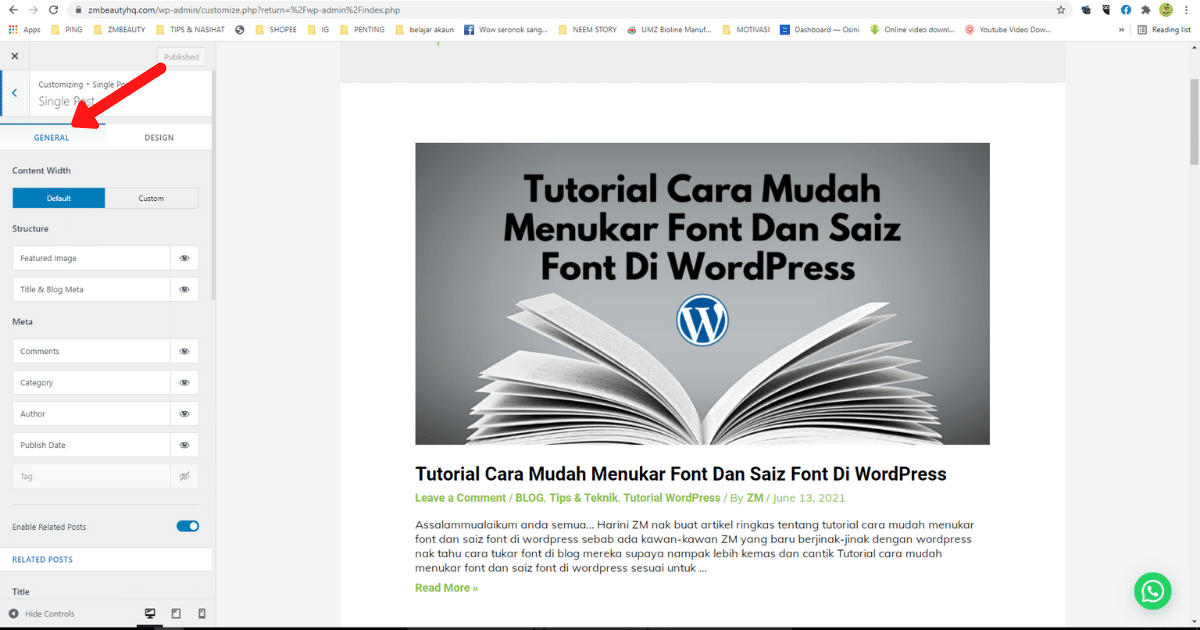
Task: Click the Title & Blog Meta row
Action: (106, 289)
